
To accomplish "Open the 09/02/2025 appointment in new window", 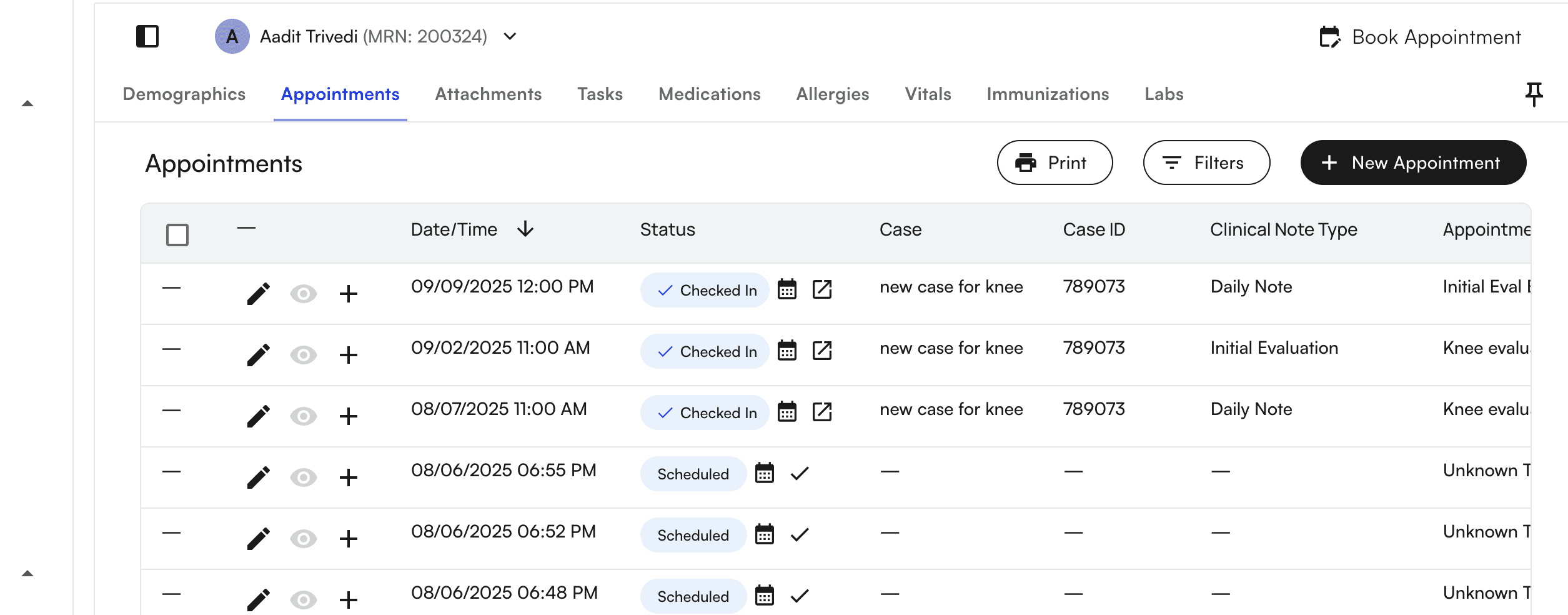I will point(821,351).
